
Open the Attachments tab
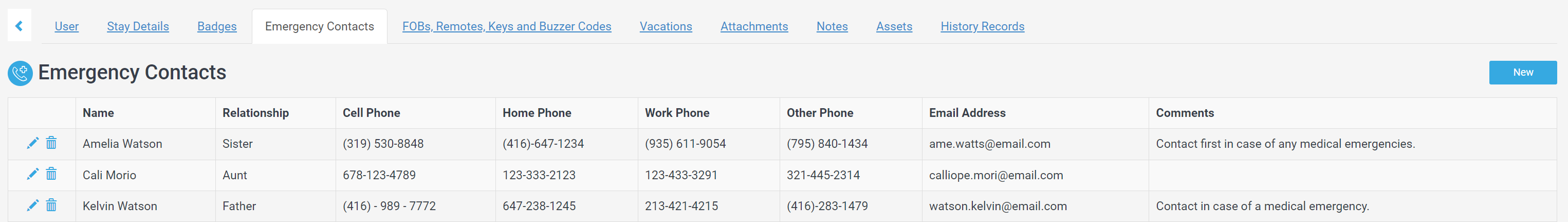tap(753, 26)
